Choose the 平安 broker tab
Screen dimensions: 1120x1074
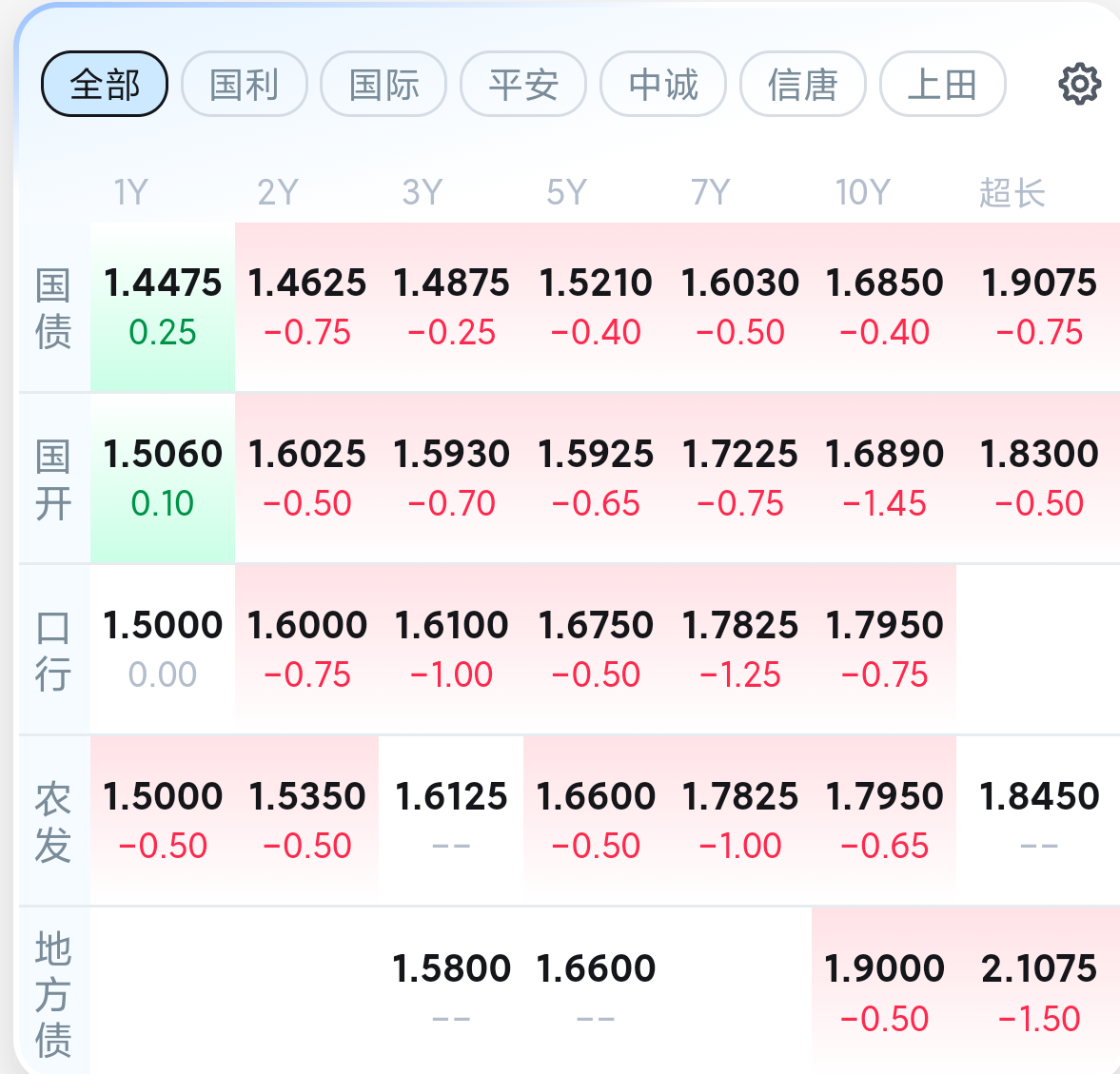click(523, 84)
